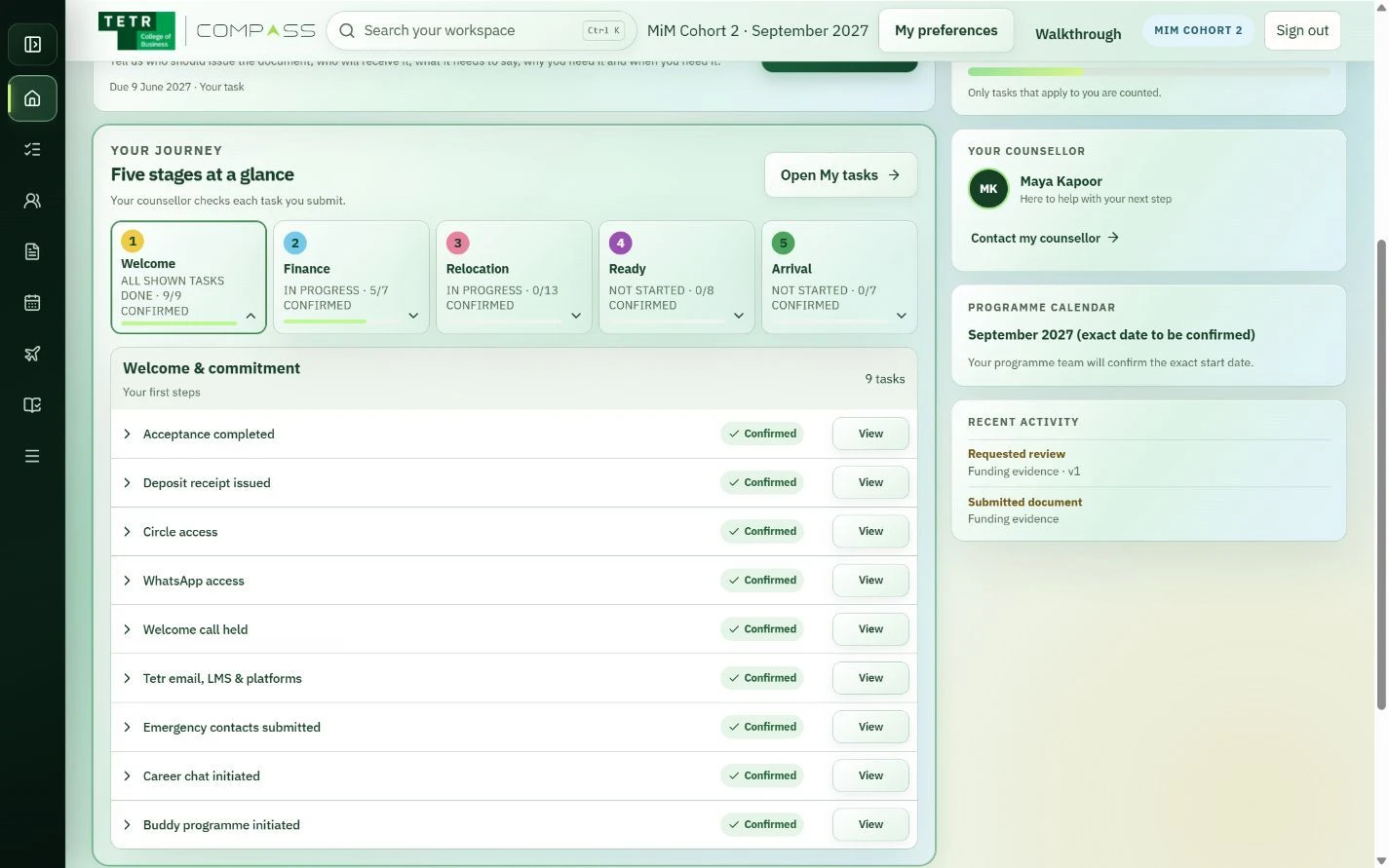Expand the Ready stage chevron
This screenshot has height=868, width=1389.
tap(739, 316)
